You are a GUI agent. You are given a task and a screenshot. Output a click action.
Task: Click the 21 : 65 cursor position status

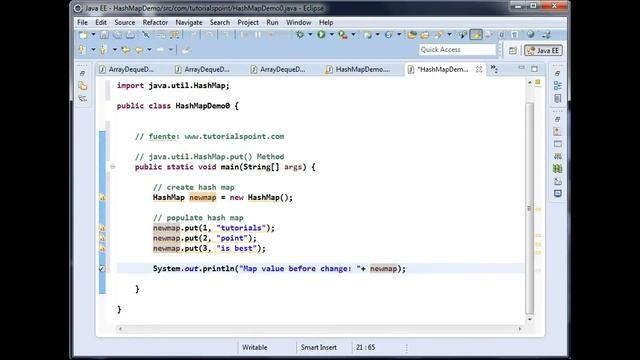(x=365, y=347)
